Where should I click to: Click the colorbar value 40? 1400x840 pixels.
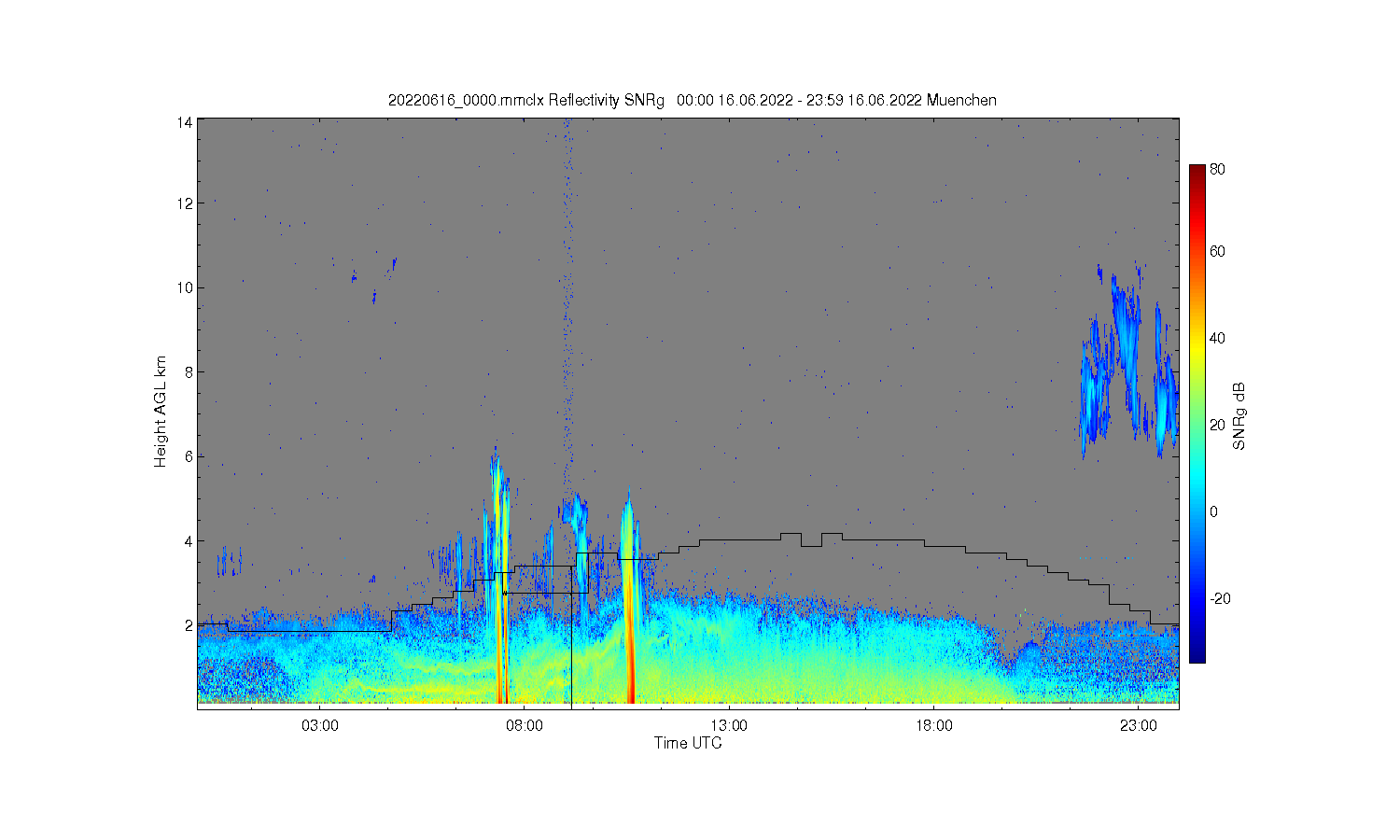coord(1218,338)
